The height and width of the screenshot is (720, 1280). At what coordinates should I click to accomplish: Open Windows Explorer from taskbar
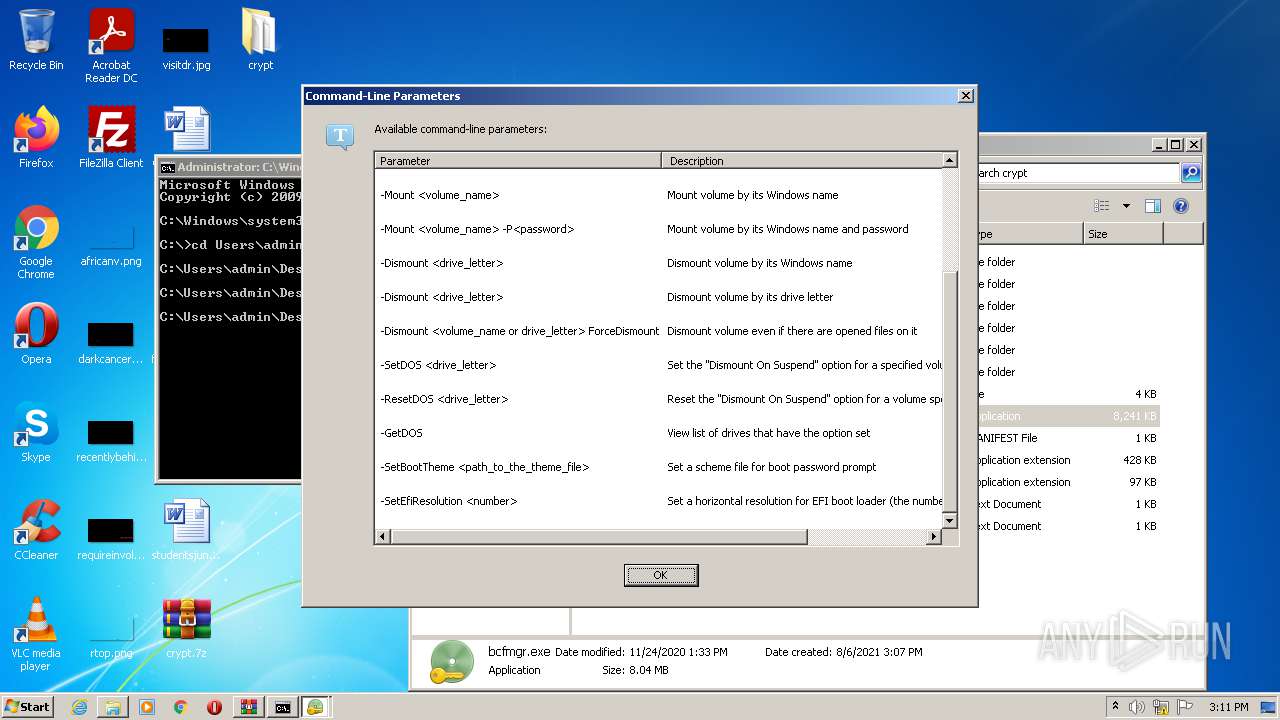113,707
